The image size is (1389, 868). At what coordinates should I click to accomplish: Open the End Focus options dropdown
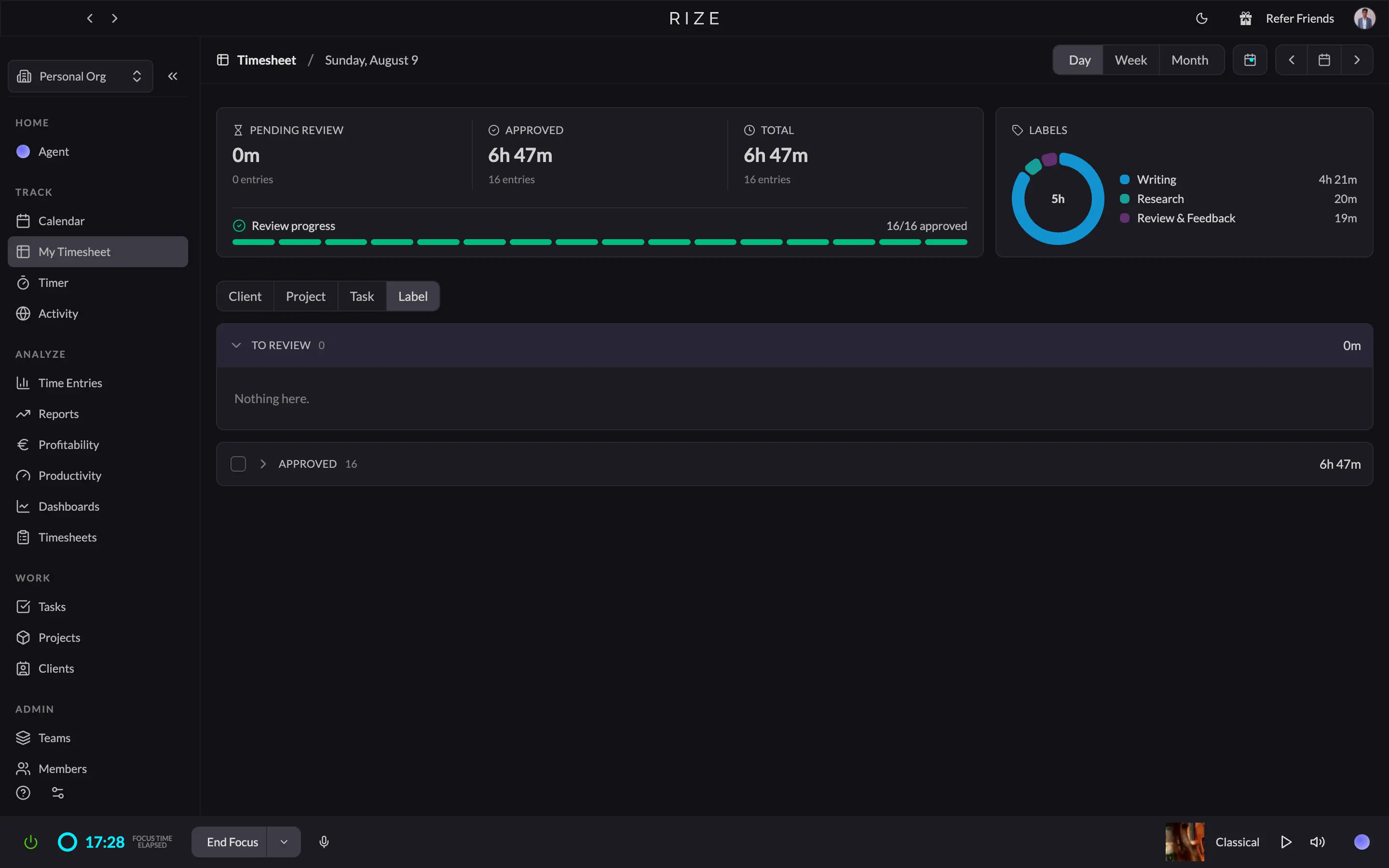[284, 842]
